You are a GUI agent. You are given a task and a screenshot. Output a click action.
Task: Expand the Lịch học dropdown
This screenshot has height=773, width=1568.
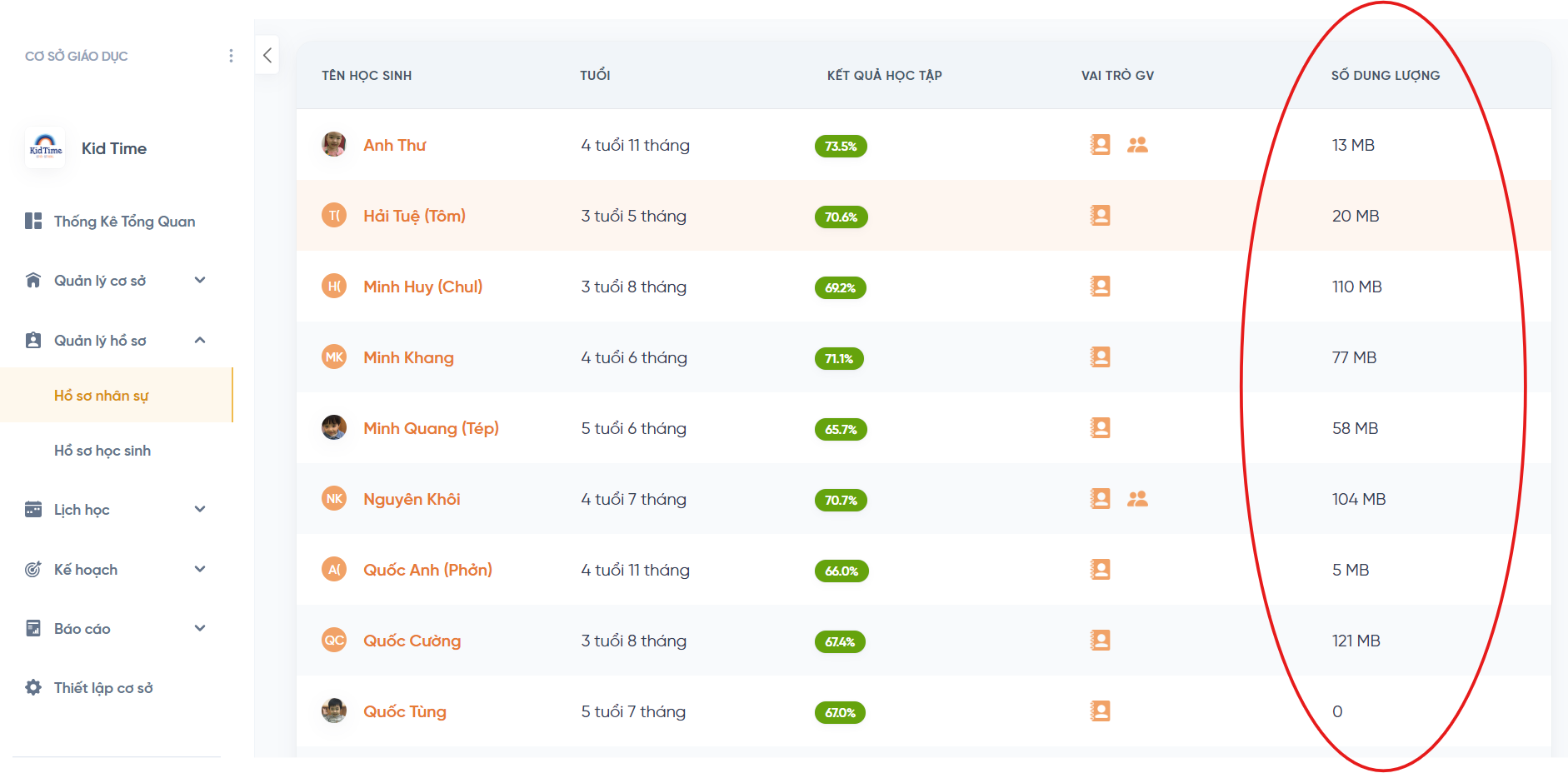[200, 510]
